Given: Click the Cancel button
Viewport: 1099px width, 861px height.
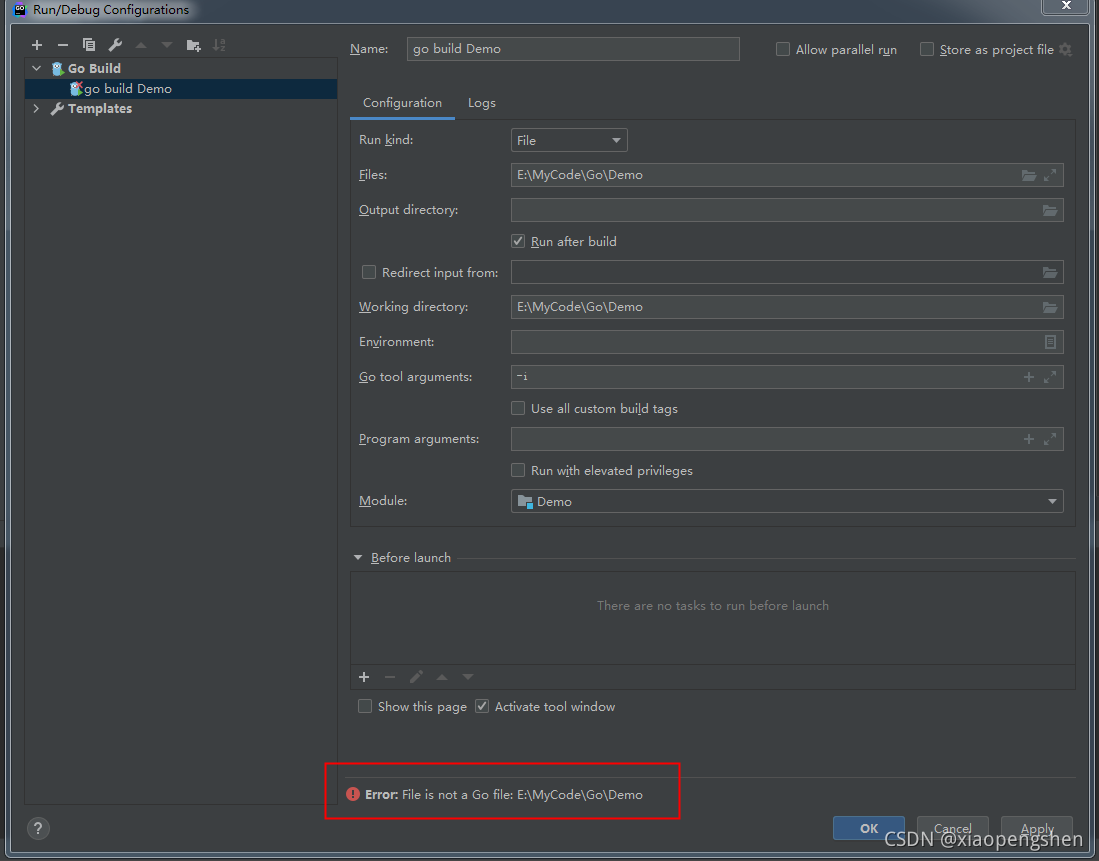Looking at the screenshot, I should pos(953,828).
